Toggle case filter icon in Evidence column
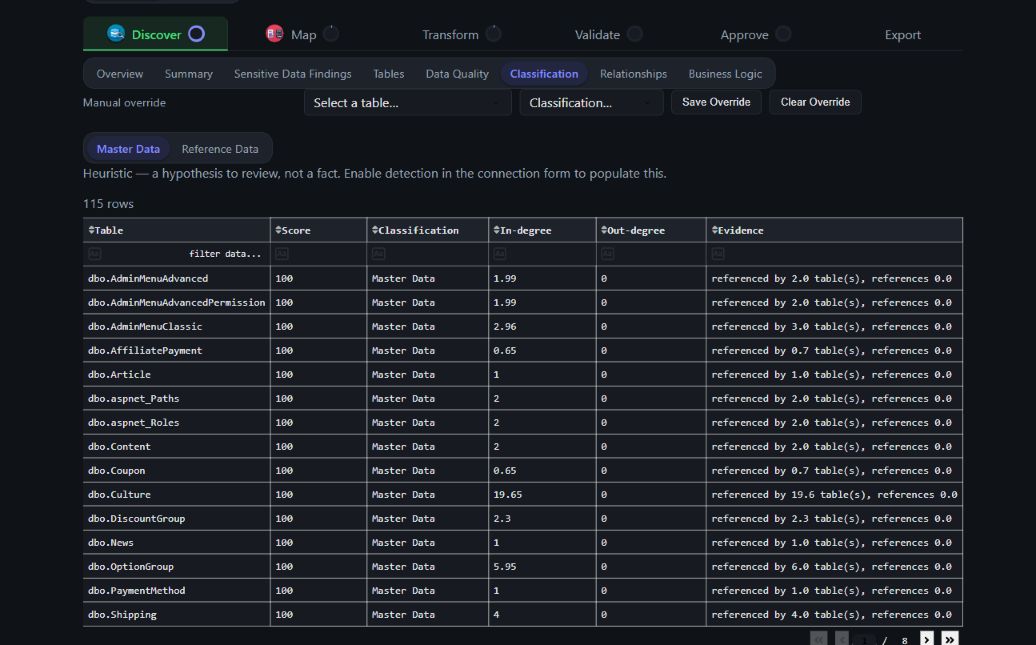Image resolution: width=1036 pixels, height=645 pixels. tap(718, 254)
